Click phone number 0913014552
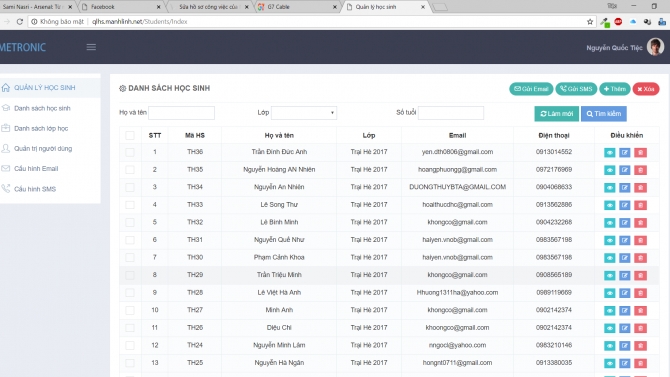 554,152
